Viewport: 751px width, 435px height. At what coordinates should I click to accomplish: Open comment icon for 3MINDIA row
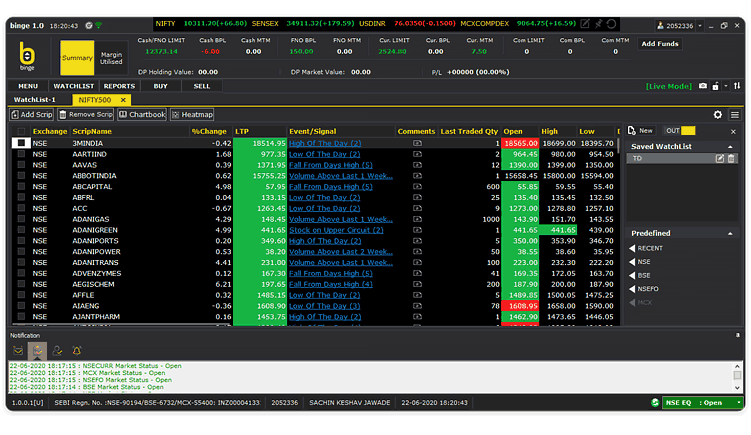click(x=417, y=143)
